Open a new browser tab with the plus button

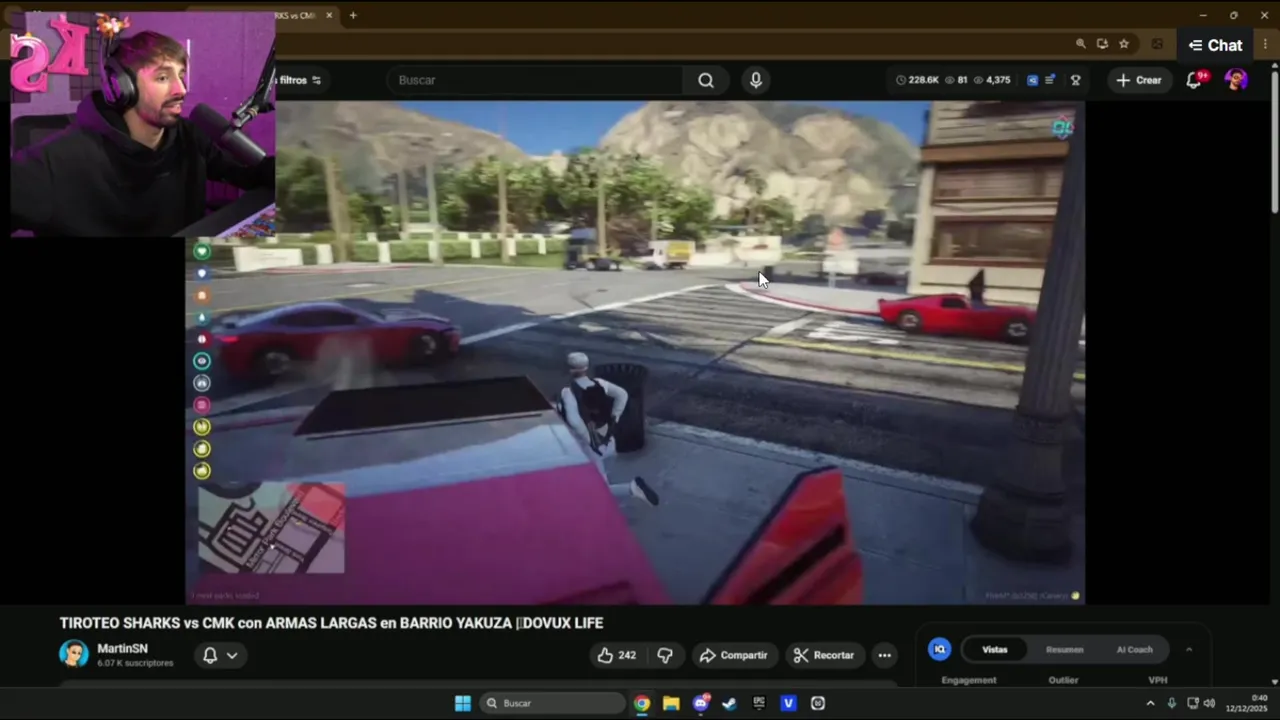[x=353, y=15]
